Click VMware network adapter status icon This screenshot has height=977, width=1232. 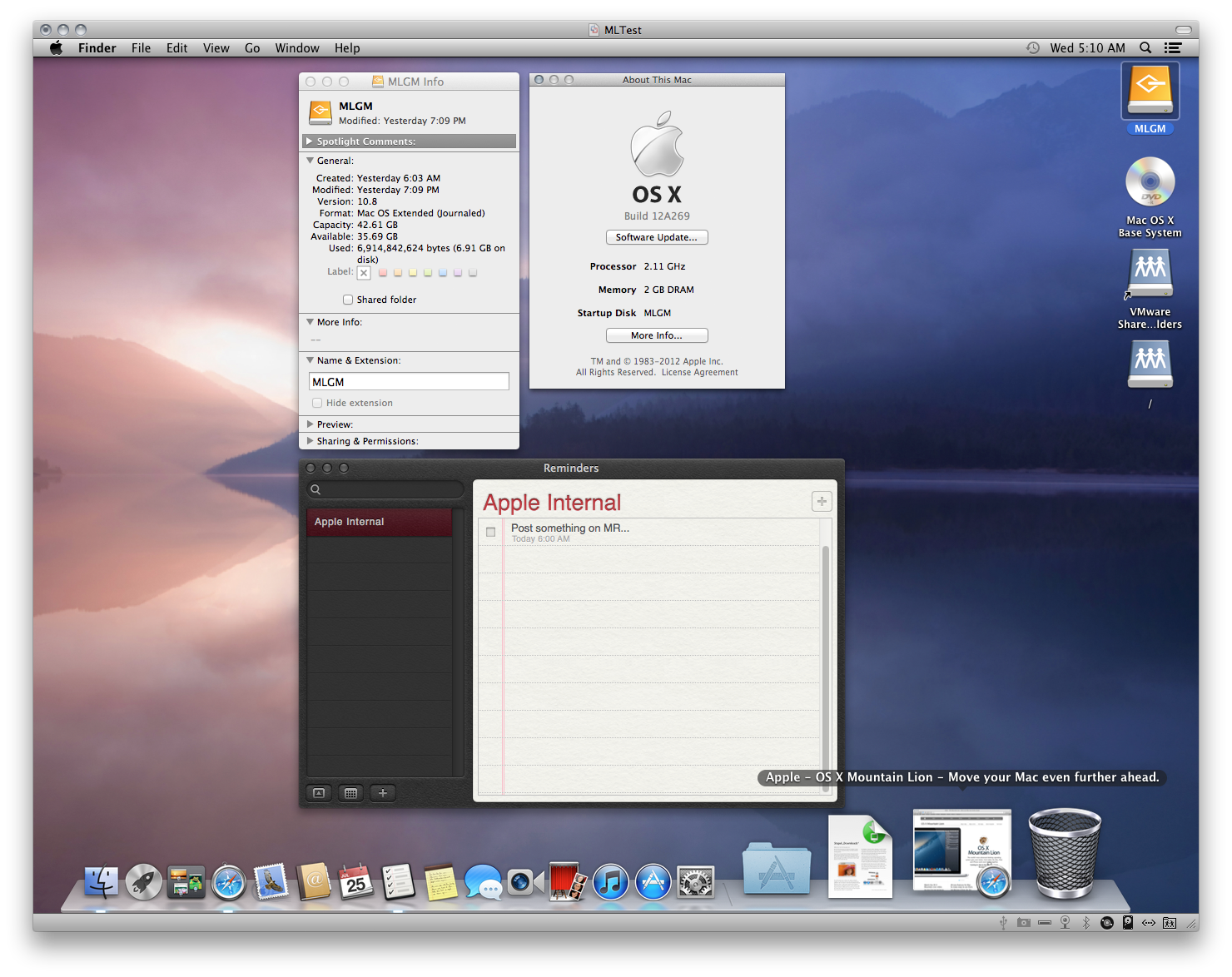tap(1148, 922)
